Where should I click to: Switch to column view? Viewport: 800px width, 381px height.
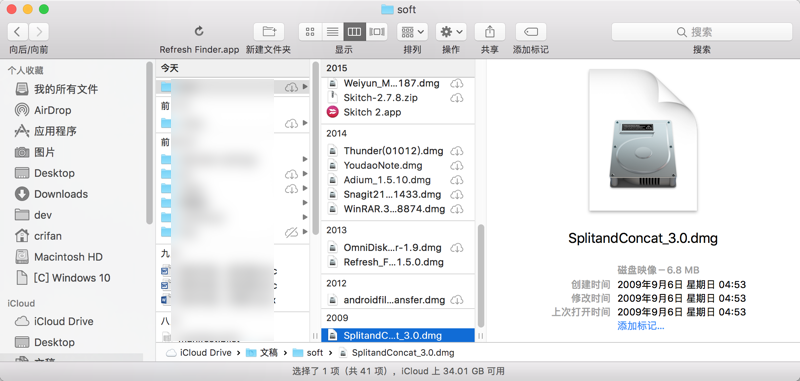click(x=354, y=32)
